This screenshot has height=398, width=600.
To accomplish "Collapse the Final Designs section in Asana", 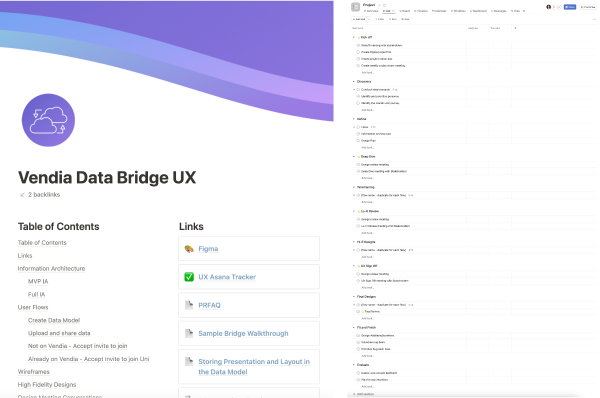I will click(354, 297).
